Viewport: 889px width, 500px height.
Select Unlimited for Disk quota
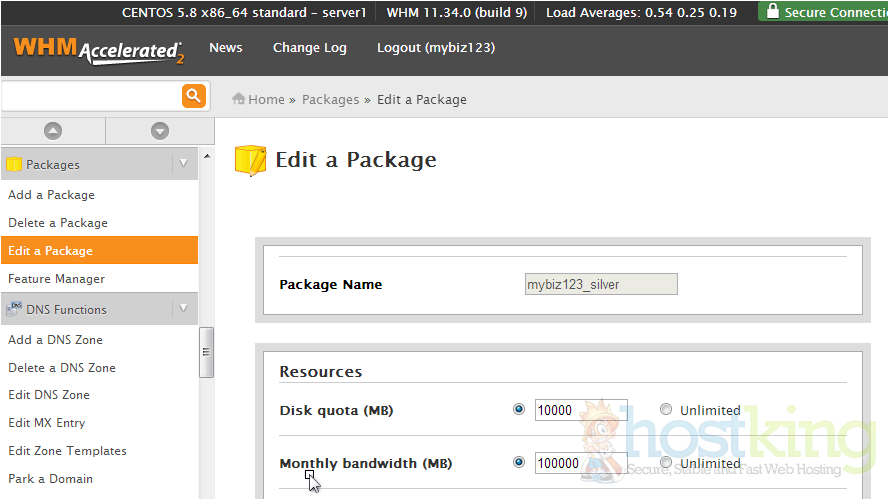coord(666,409)
